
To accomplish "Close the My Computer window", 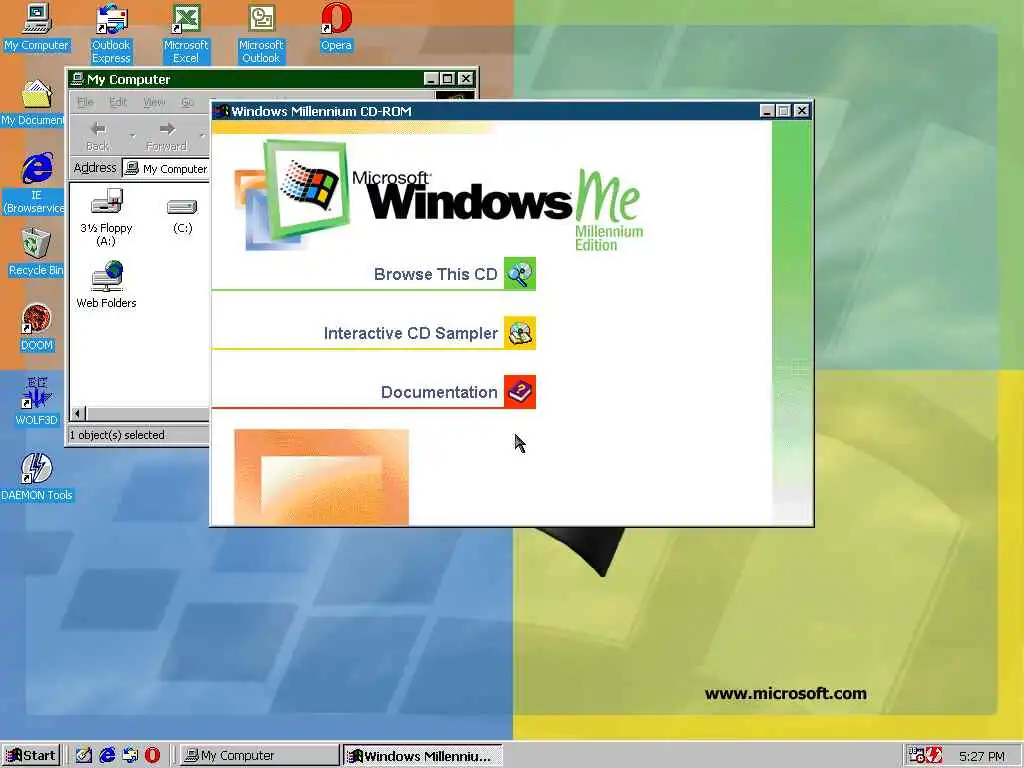I will pos(466,79).
